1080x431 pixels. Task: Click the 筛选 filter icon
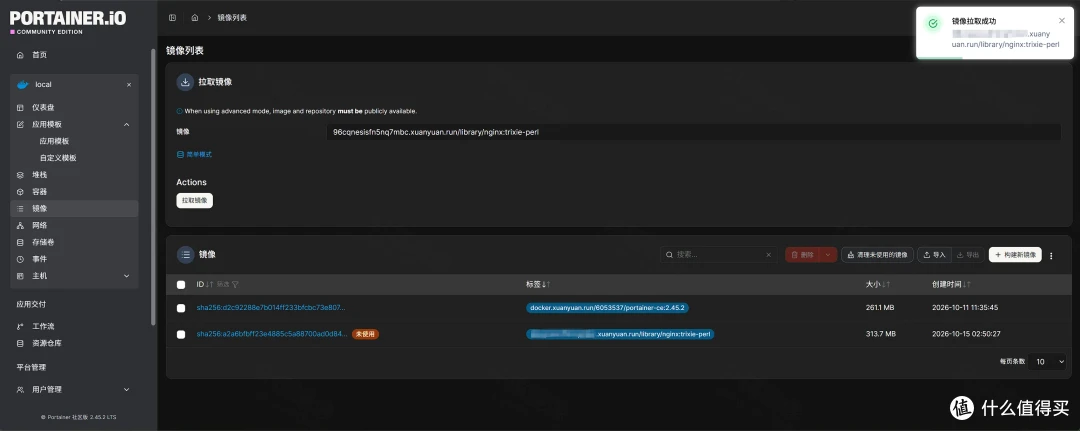point(228,284)
